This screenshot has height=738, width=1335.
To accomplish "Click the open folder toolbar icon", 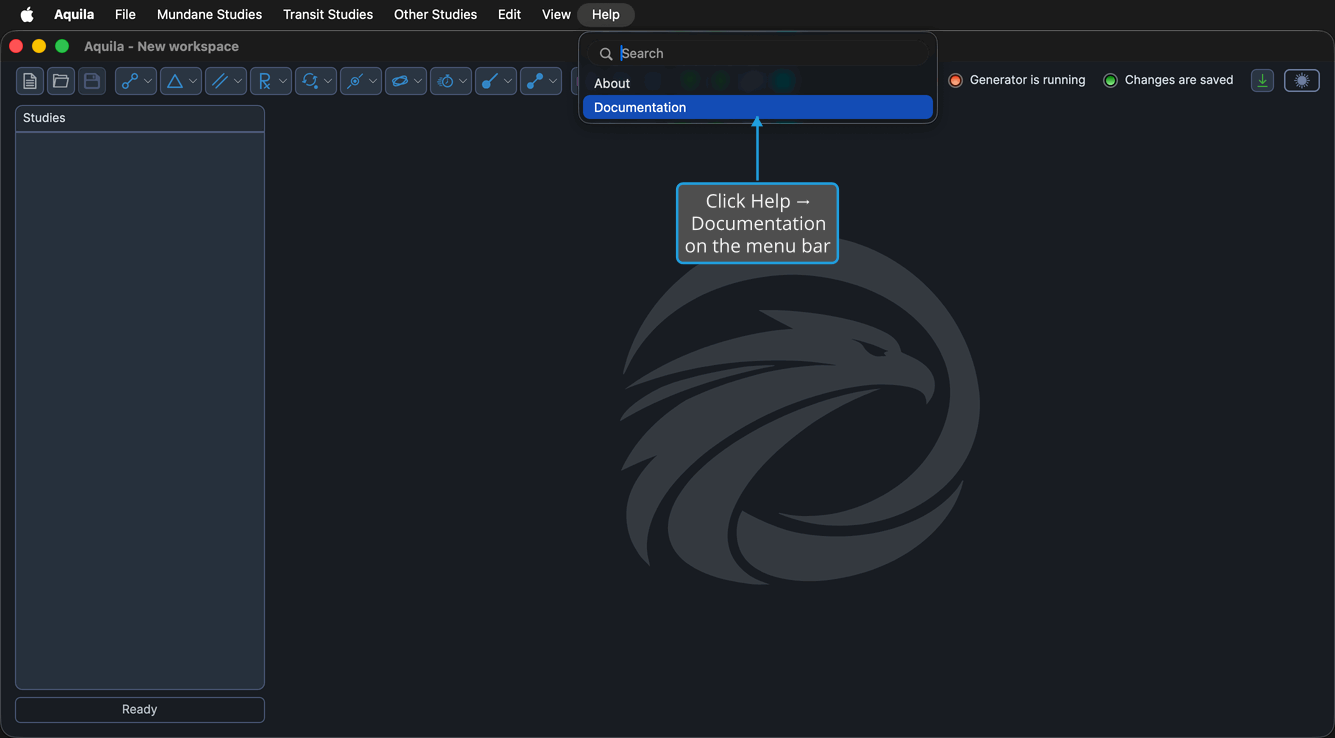I will click(61, 81).
